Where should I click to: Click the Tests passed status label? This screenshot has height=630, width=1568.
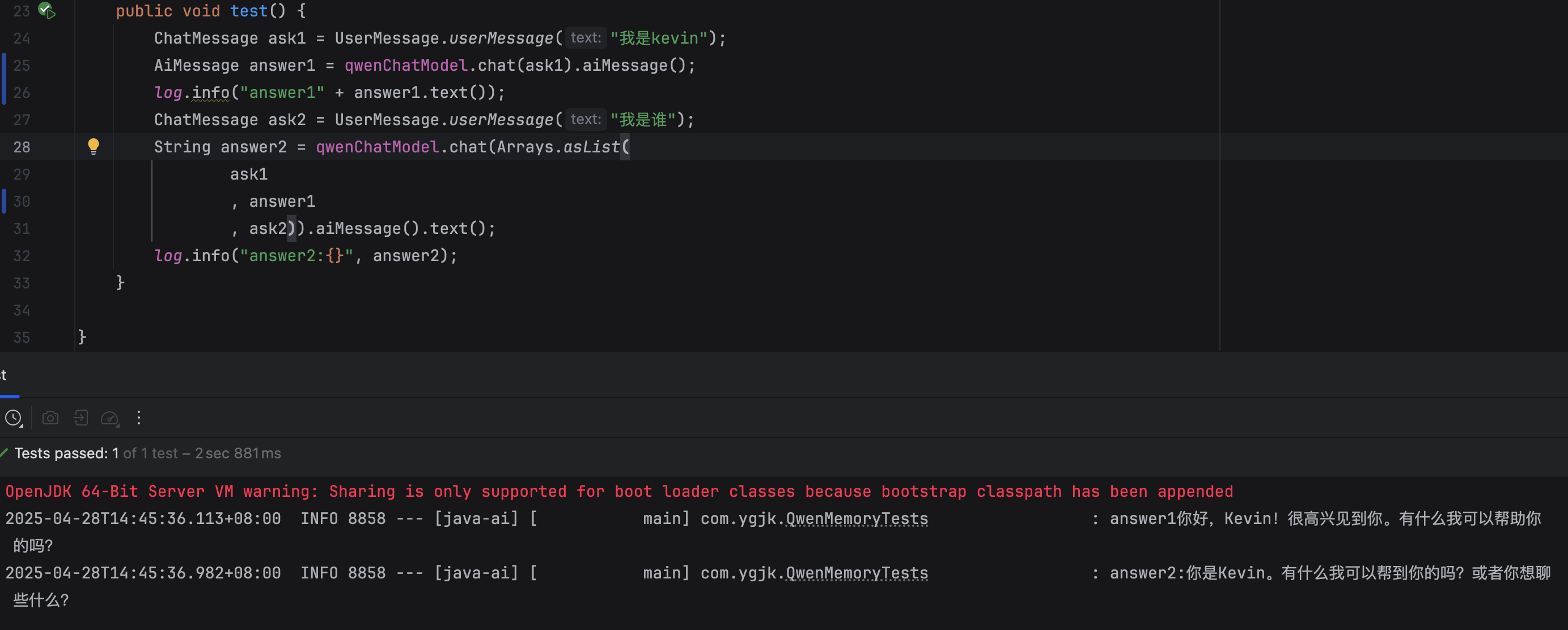point(61,453)
